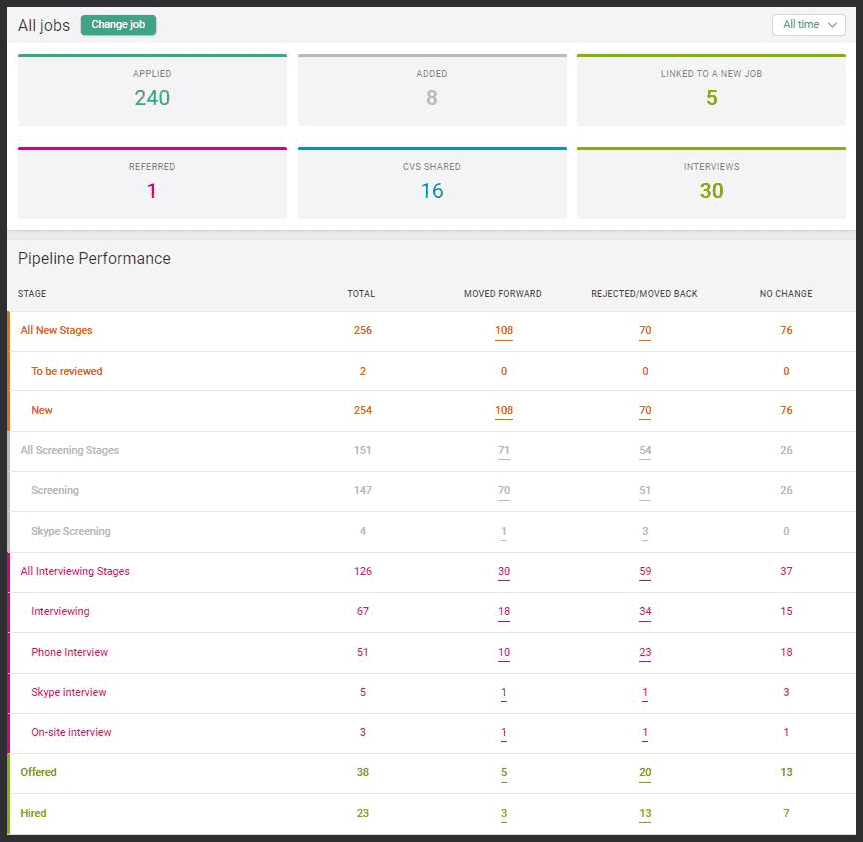
Task: Click the All Screening Stages row label
Action: point(69,450)
